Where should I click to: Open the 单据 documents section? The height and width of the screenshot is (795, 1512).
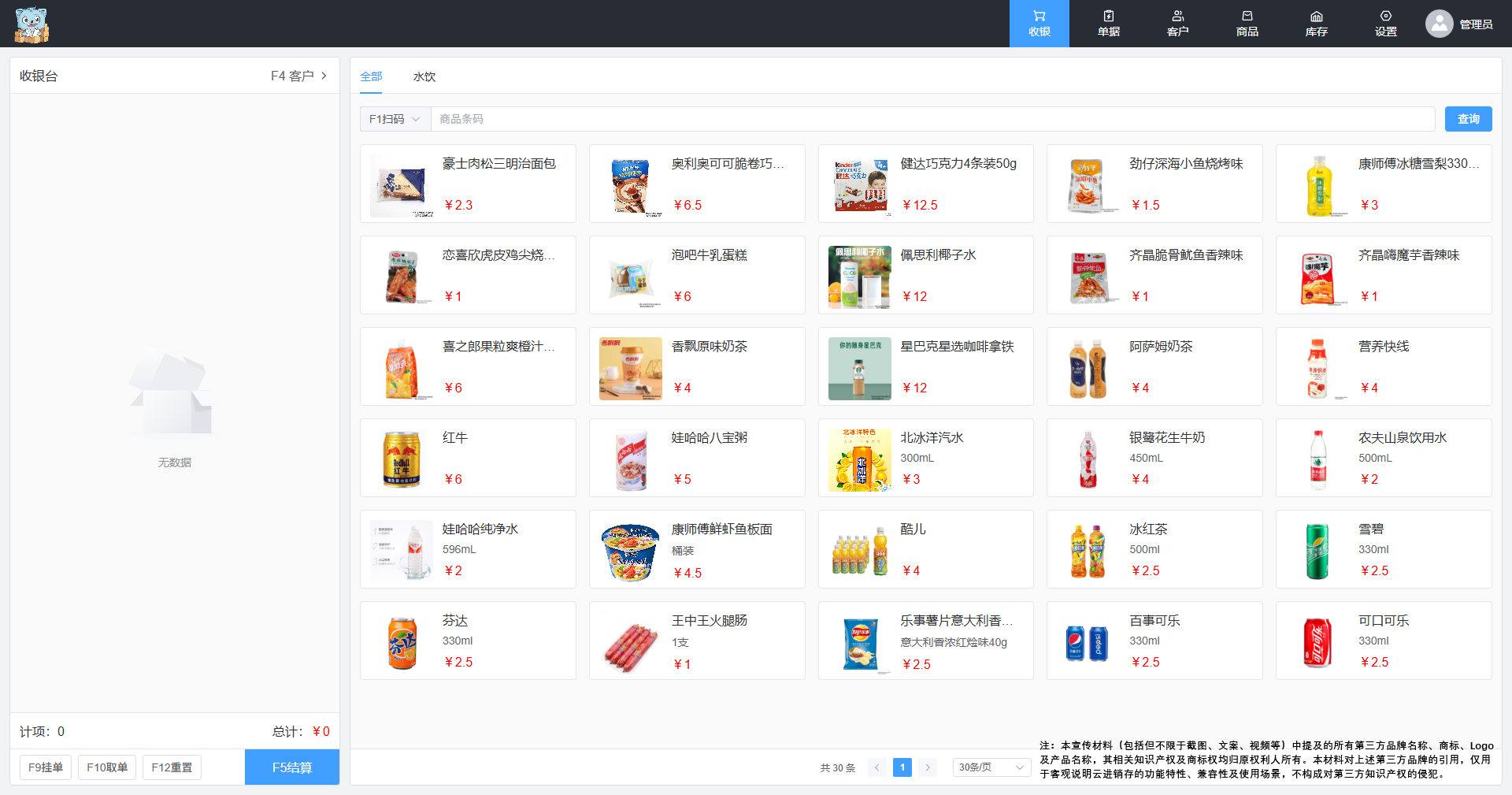click(x=1108, y=24)
